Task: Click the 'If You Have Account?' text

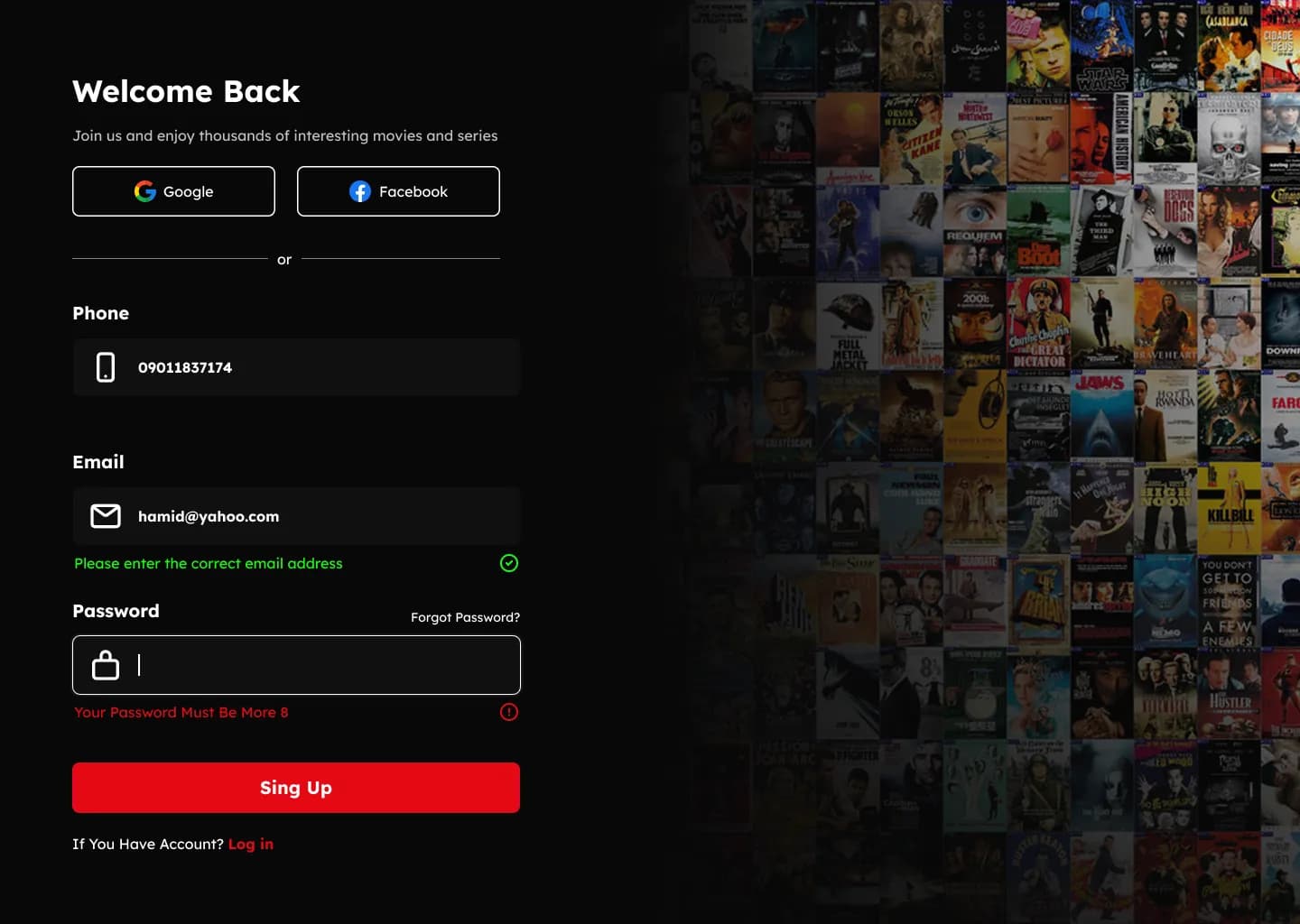Action: pos(148,844)
